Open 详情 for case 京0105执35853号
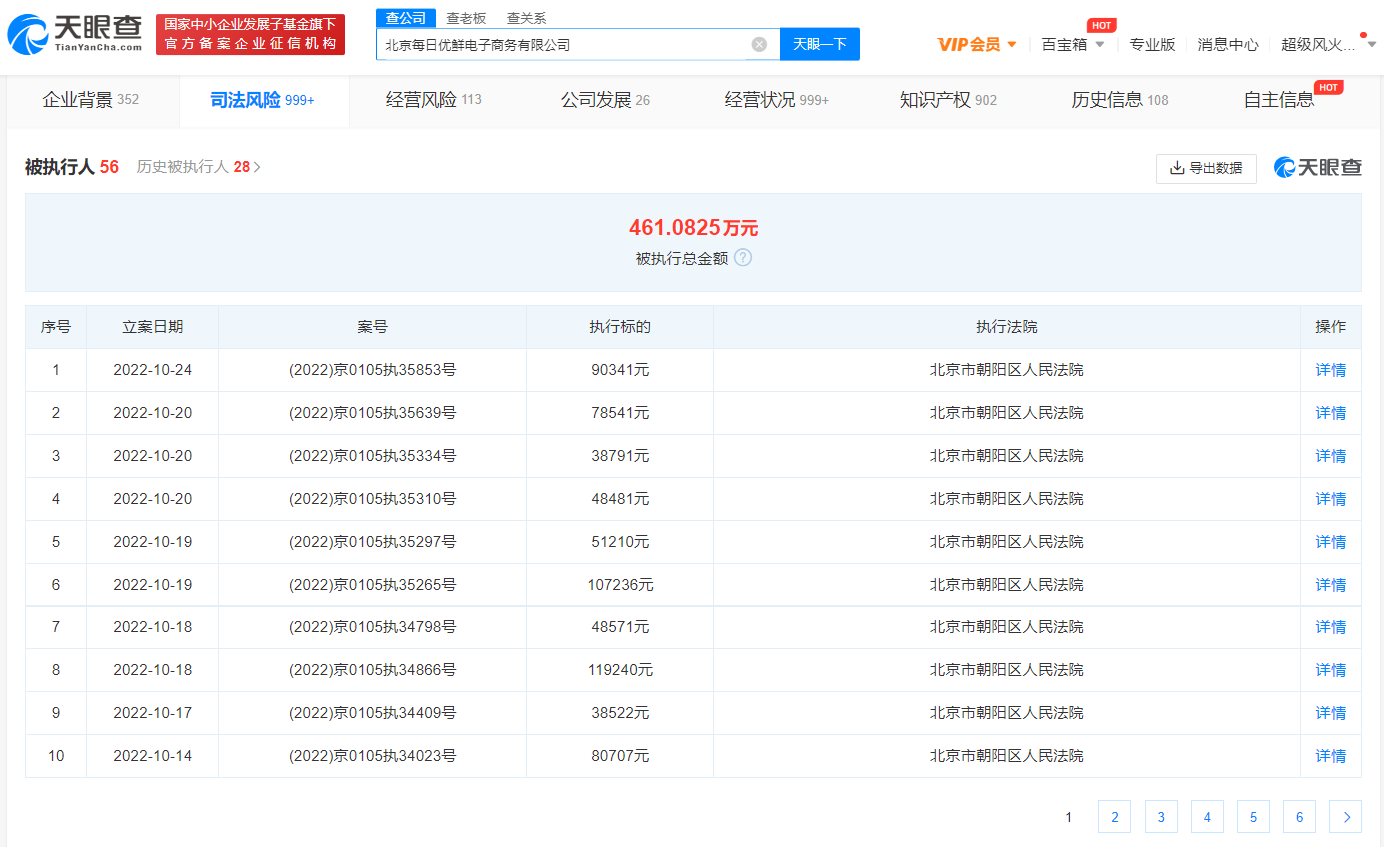This screenshot has width=1384, height=847. coord(1331,370)
